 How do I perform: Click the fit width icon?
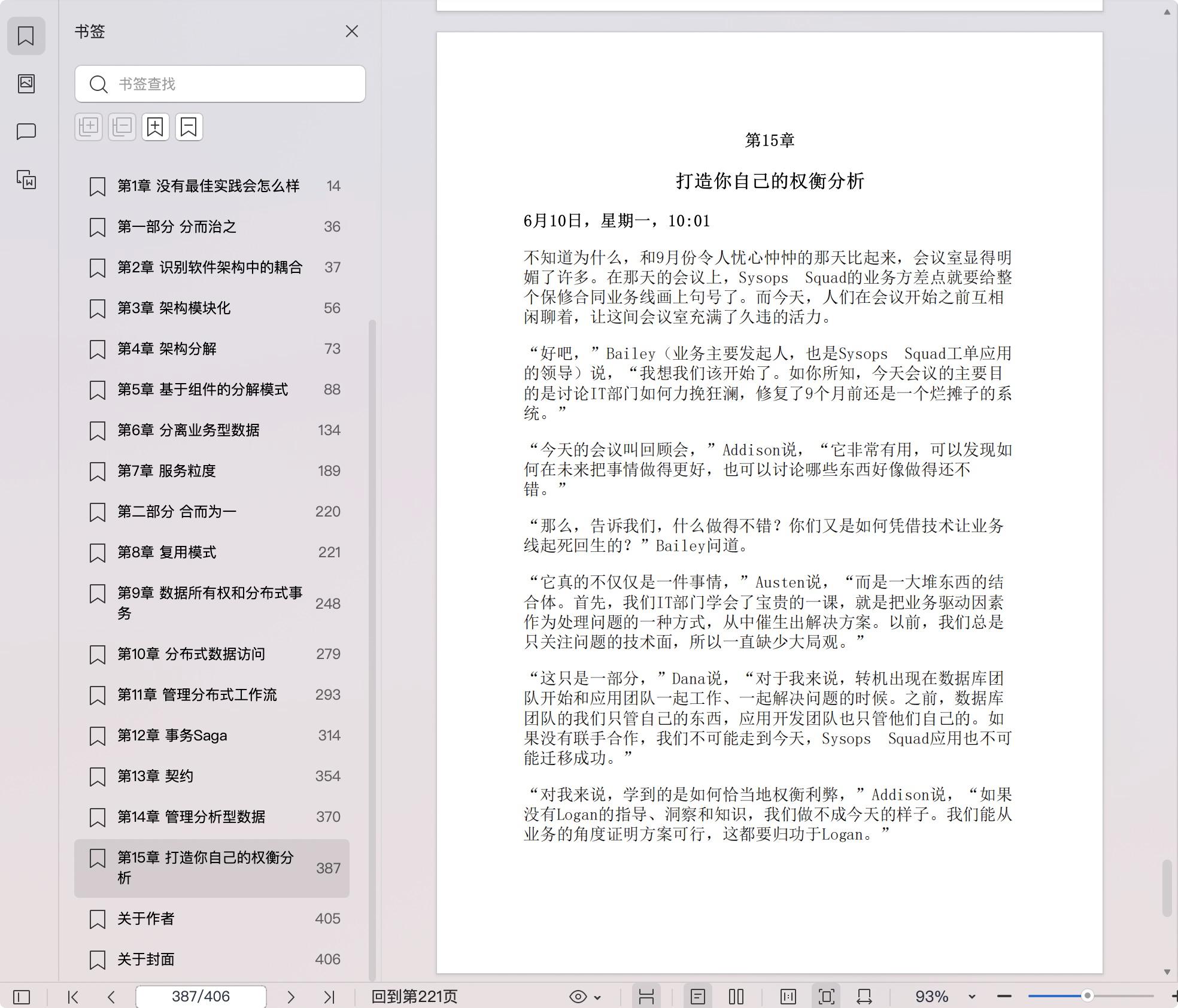(864, 997)
